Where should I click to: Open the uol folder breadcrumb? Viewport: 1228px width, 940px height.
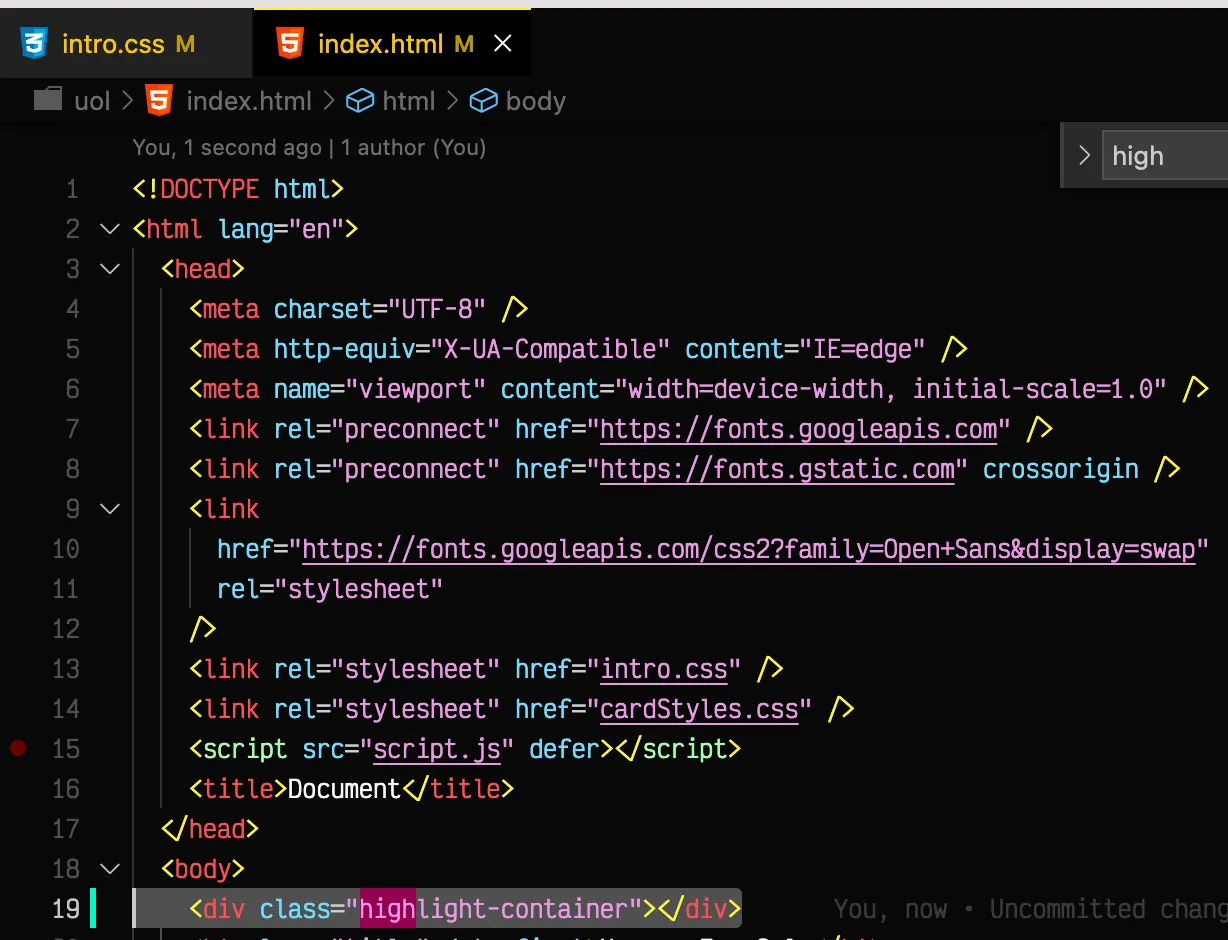click(x=93, y=101)
